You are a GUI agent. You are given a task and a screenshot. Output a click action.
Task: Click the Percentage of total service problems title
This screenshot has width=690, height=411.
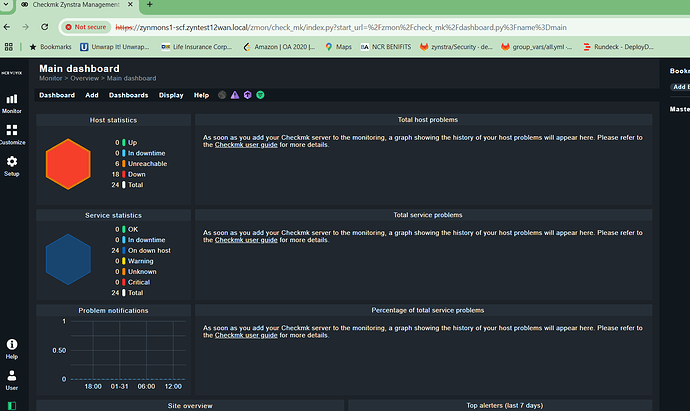coord(428,310)
